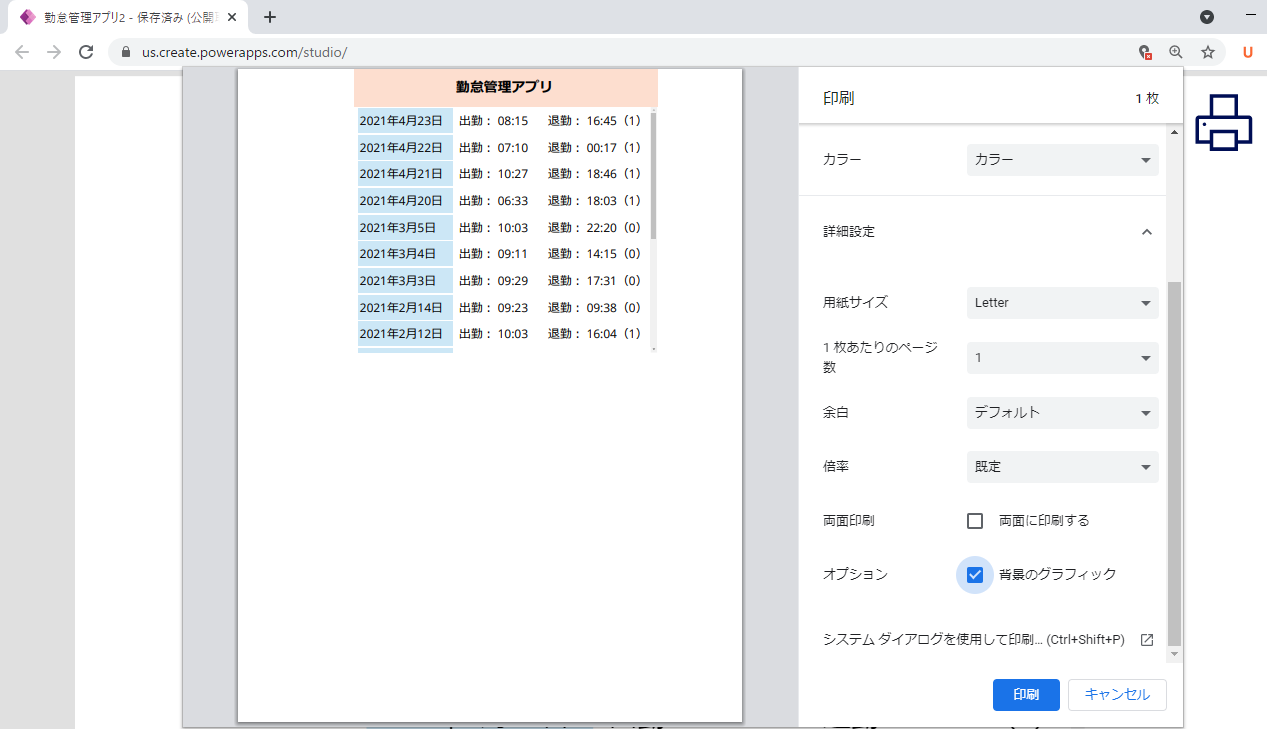Click 退勤: 17:31 (0) text
Viewport: 1267px width, 729px height.
tap(594, 280)
